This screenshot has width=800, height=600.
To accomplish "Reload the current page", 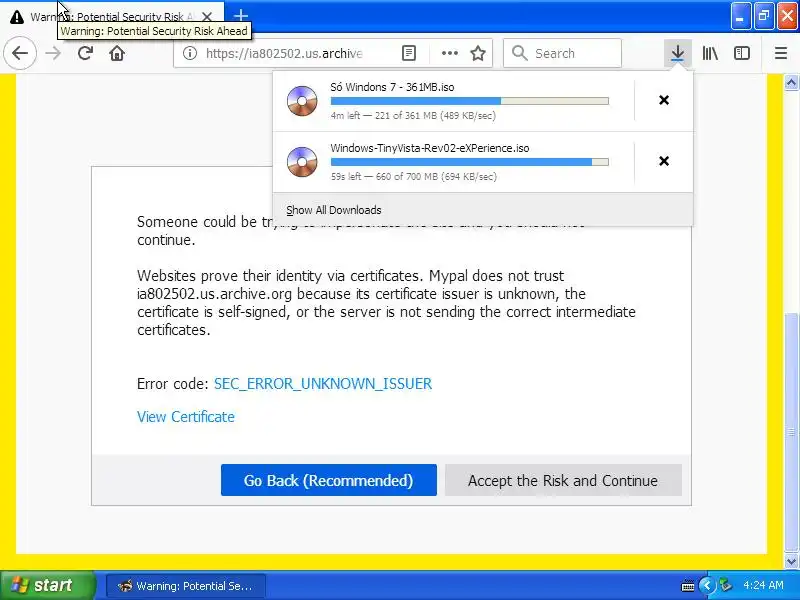I will (85, 53).
